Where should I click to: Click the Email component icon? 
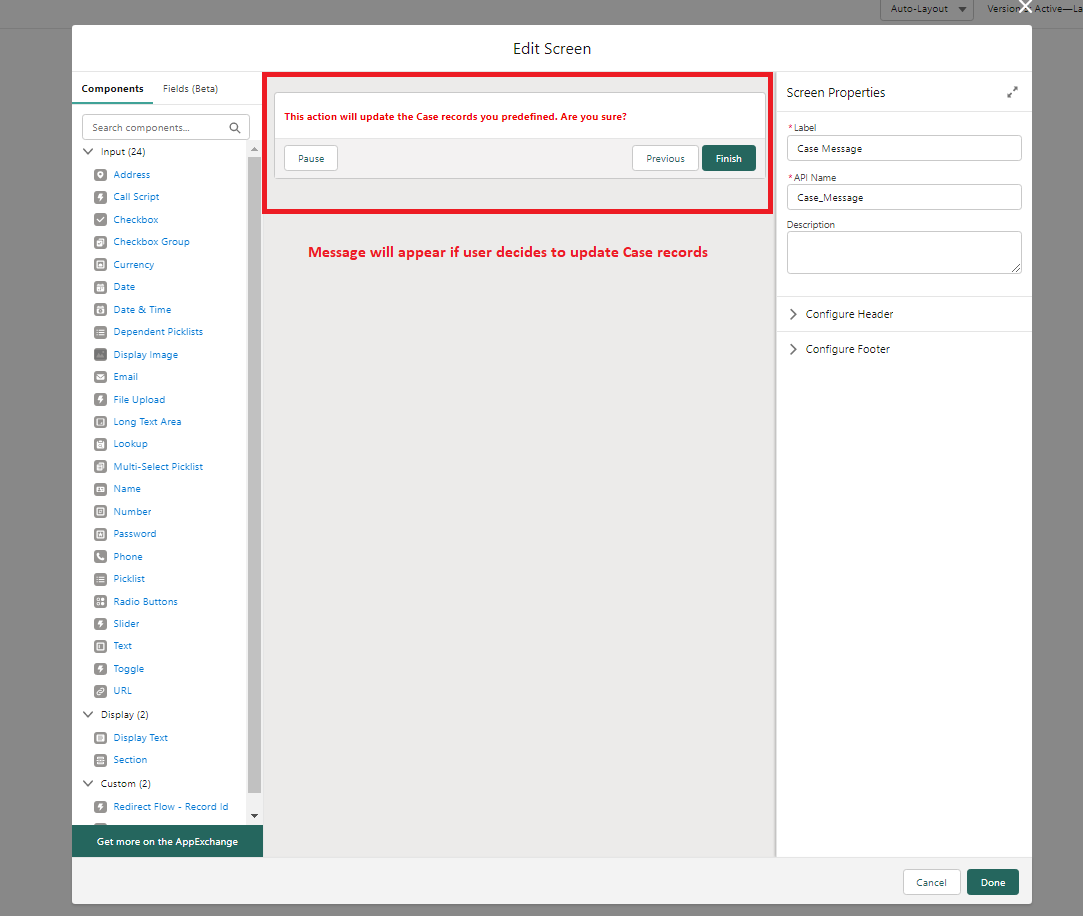pyautogui.click(x=101, y=377)
